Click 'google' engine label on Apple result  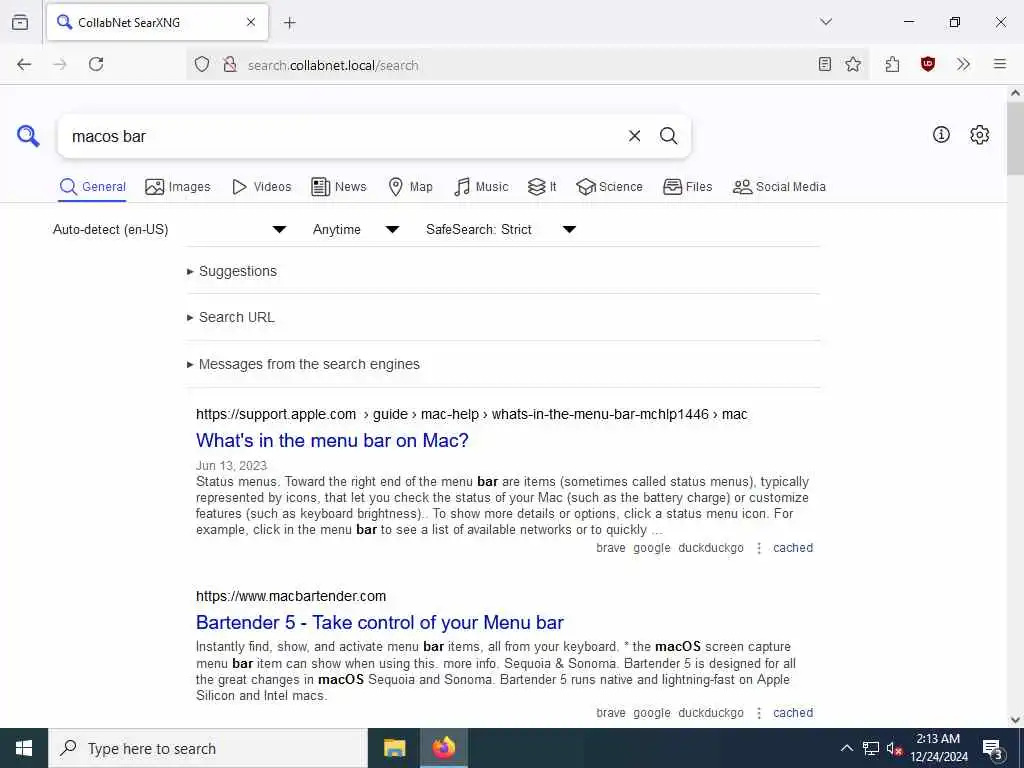pyautogui.click(x=652, y=548)
